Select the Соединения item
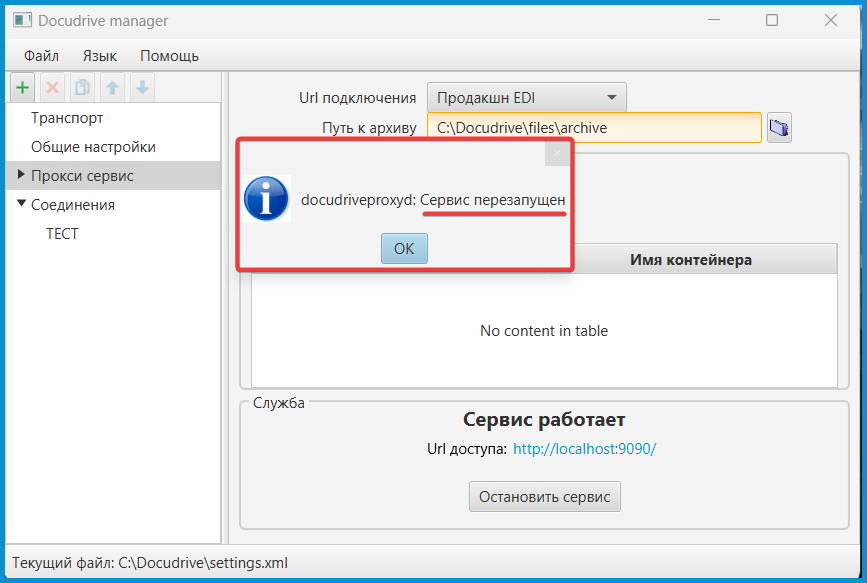 click(73, 205)
